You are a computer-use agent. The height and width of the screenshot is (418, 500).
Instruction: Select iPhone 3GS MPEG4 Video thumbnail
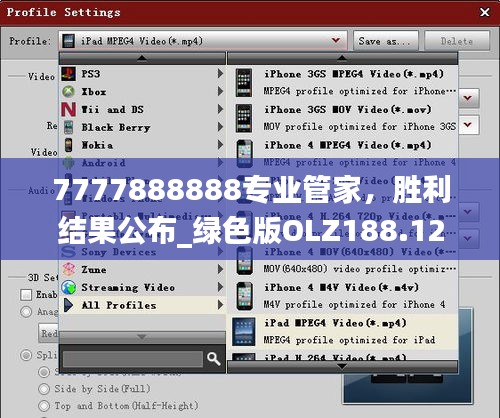[x=244, y=83]
